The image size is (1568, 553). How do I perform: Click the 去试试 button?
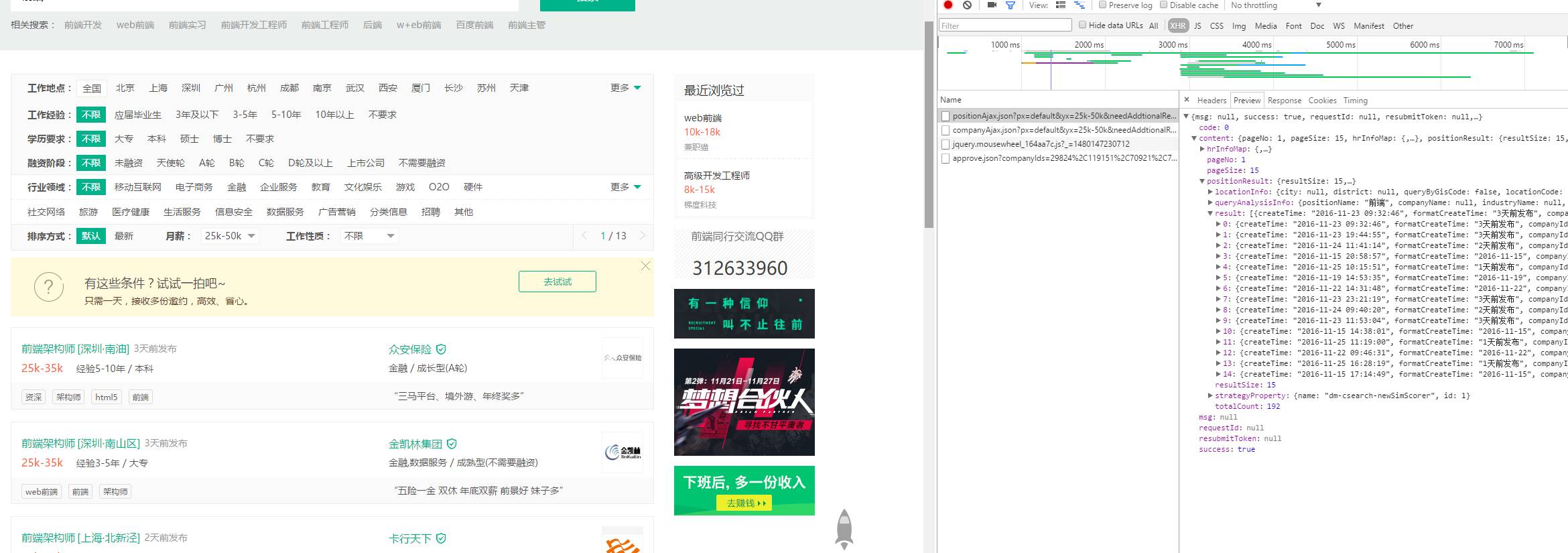pos(558,282)
